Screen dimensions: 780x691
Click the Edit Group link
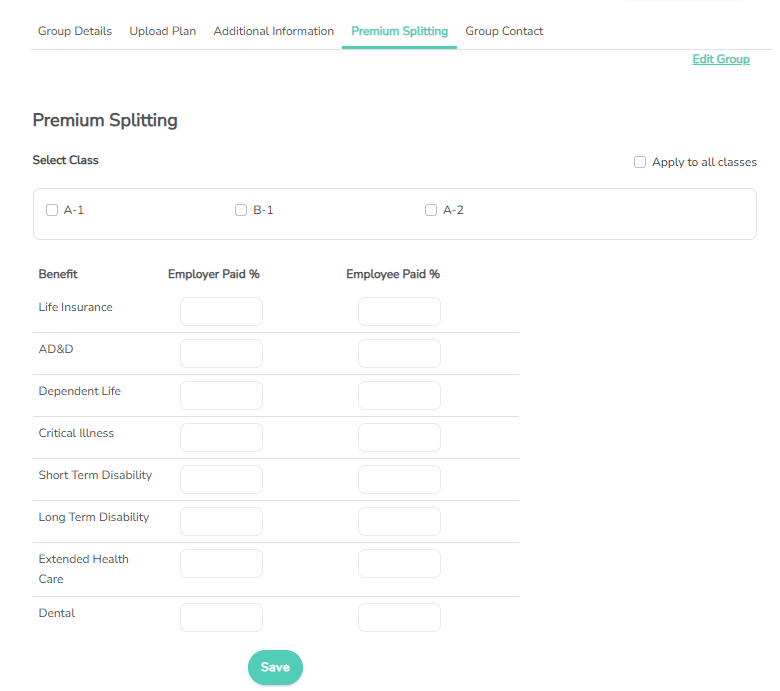click(x=721, y=59)
